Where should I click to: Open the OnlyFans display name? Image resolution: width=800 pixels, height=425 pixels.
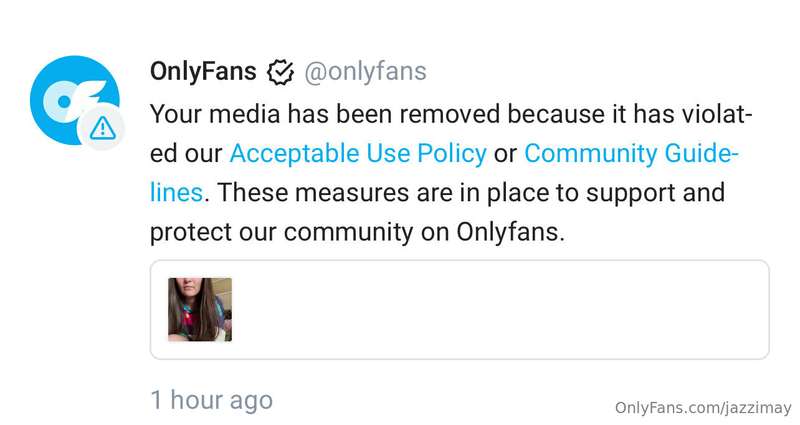[203, 71]
